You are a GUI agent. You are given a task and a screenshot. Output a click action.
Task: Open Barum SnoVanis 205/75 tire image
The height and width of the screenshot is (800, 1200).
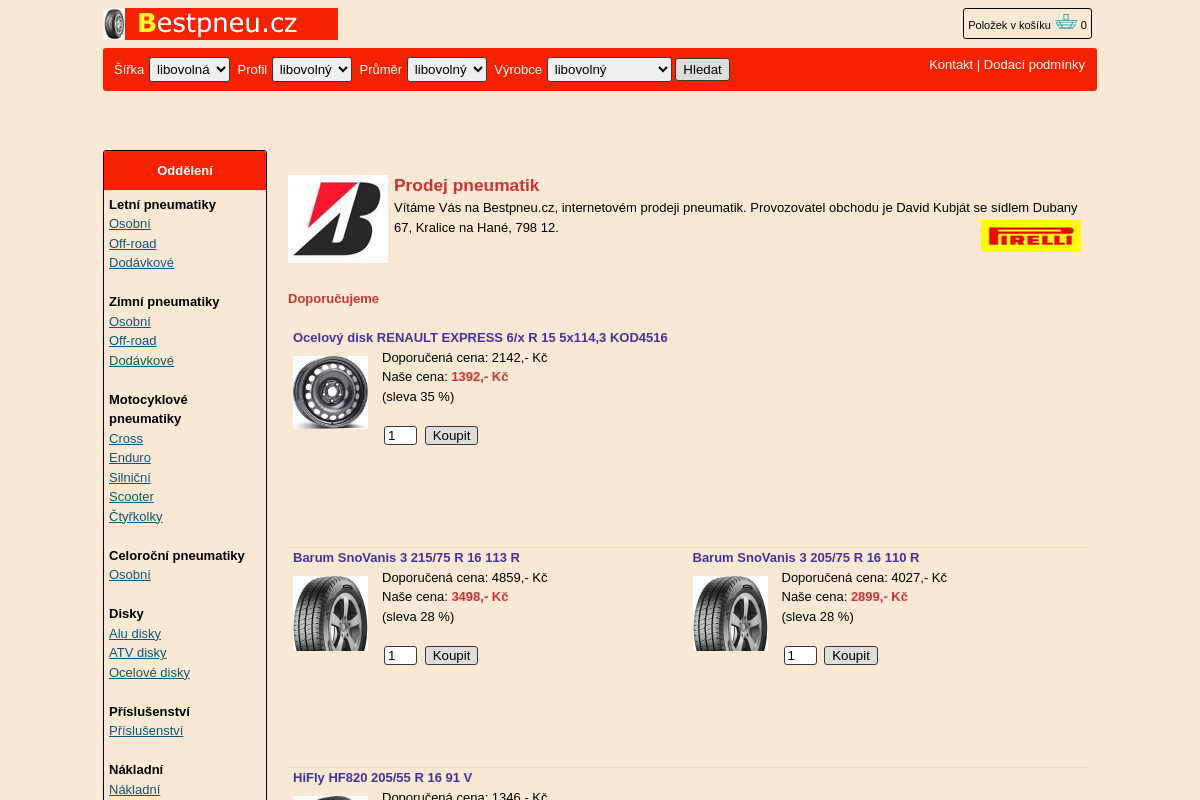[x=730, y=613]
